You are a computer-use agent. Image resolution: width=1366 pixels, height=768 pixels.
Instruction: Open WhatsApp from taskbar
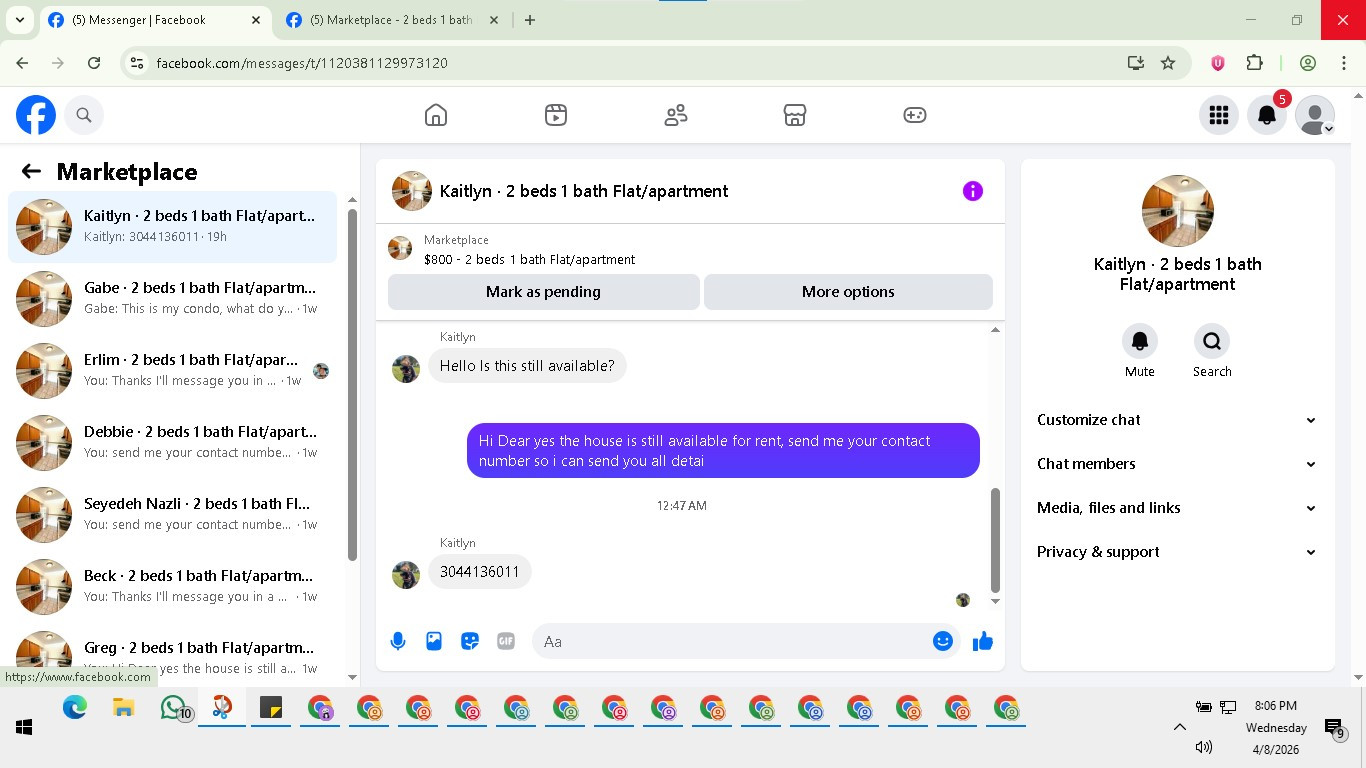pos(172,708)
